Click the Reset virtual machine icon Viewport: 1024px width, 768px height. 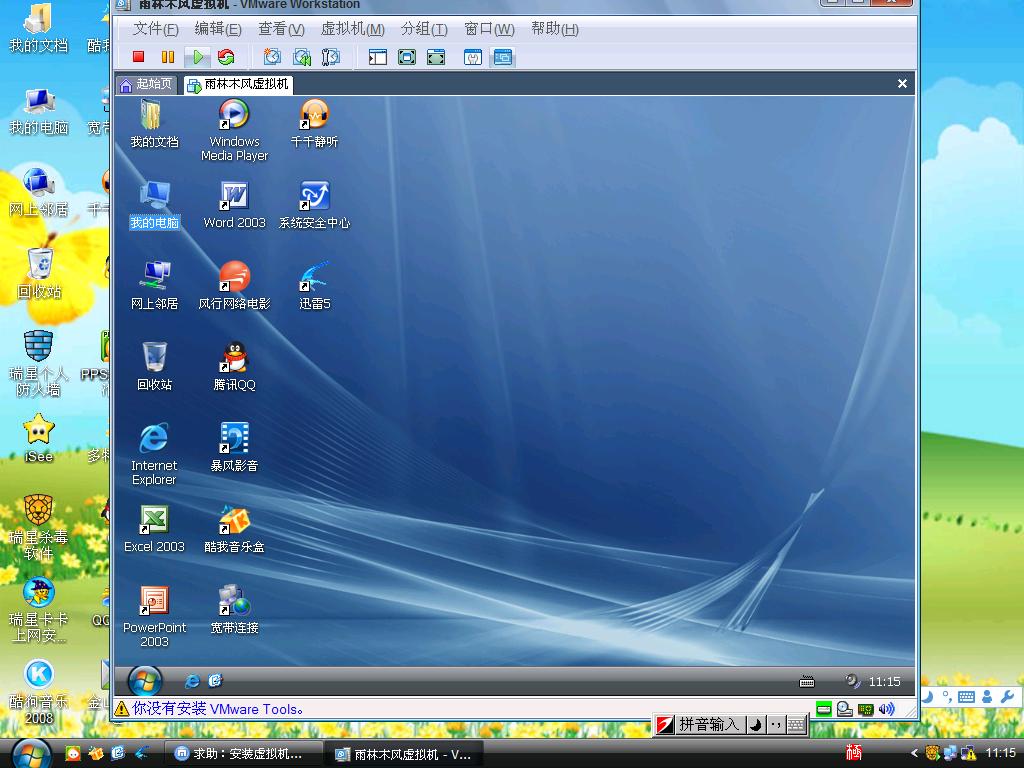226,57
